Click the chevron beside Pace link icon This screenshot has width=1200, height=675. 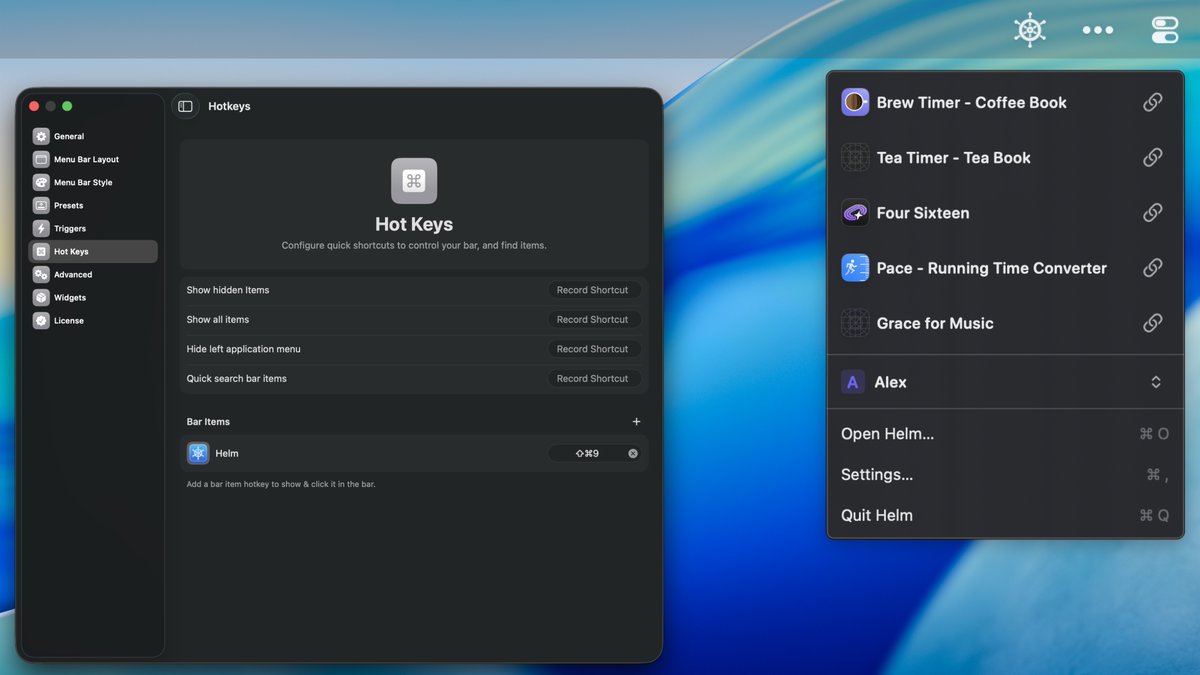(x=1152, y=268)
